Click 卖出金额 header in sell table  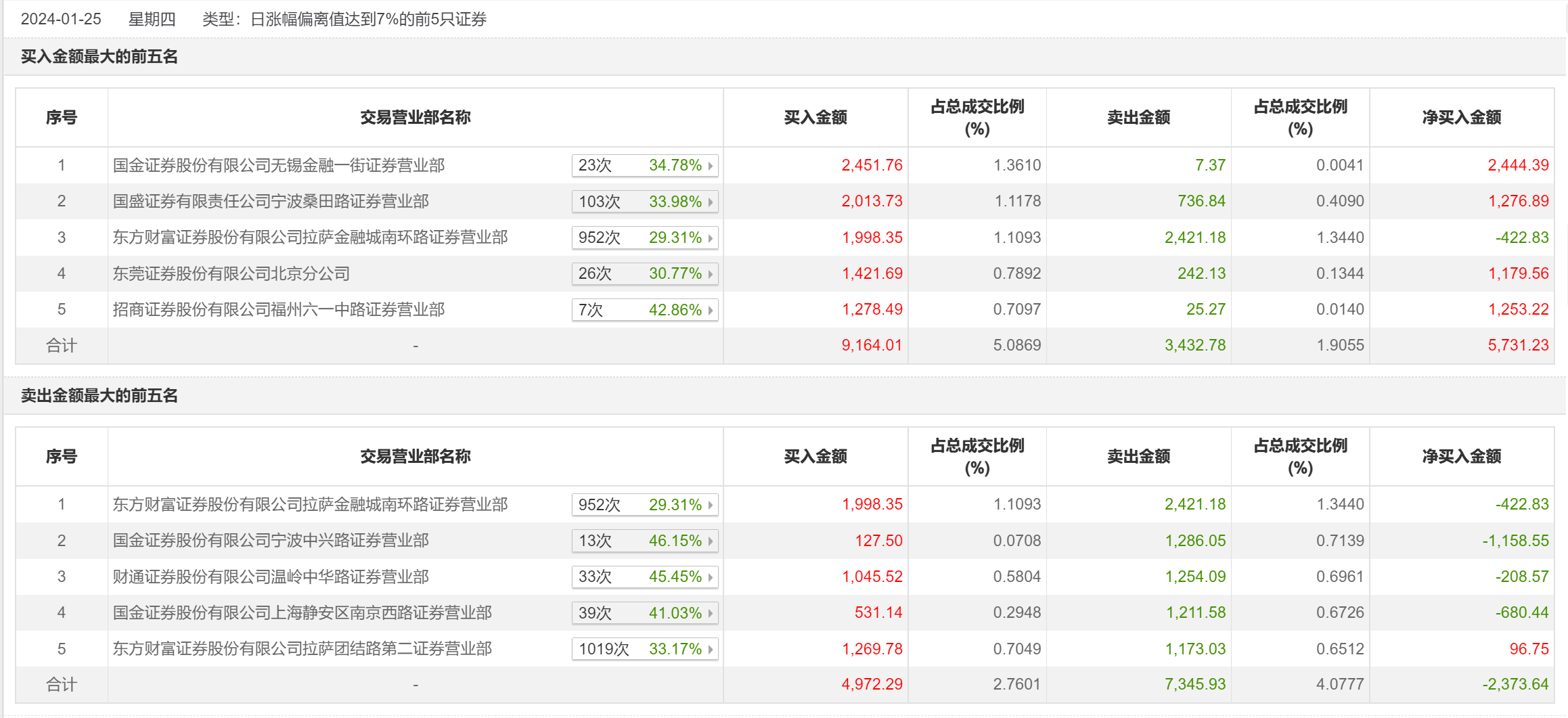tap(1139, 457)
